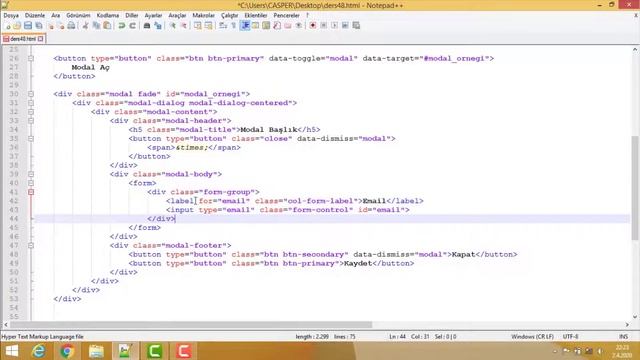Open the Pencereler menu
The image size is (640, 360).
[286, 16]
